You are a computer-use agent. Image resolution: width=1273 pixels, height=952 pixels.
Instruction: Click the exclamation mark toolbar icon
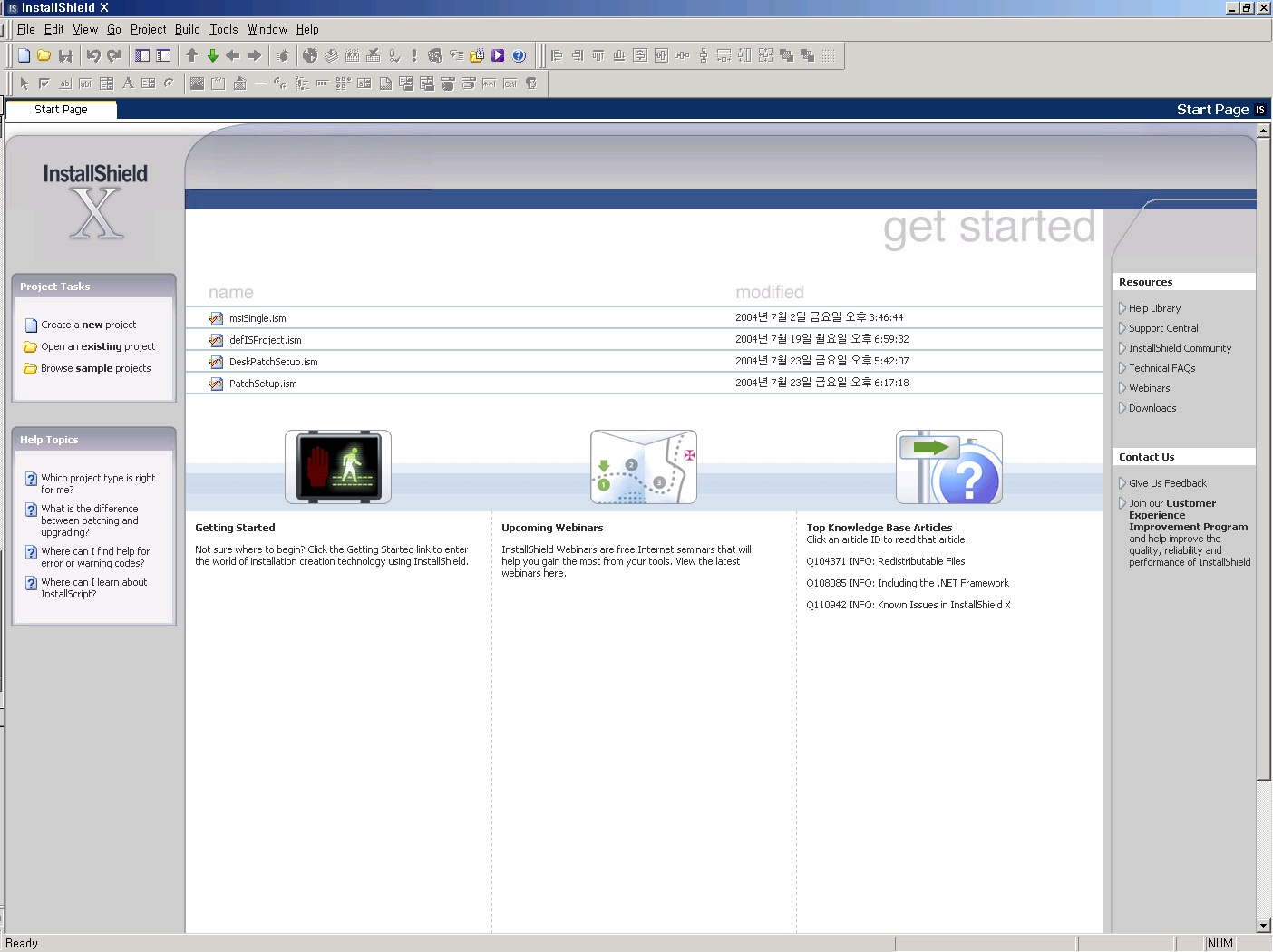pyautogui.click(x=414, y=55)
